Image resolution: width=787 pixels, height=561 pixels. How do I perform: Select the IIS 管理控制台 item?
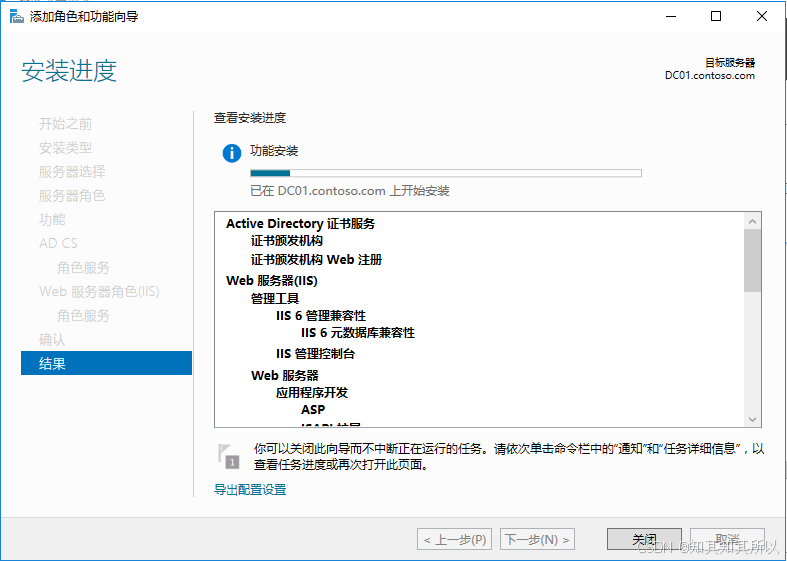(315, 354)
